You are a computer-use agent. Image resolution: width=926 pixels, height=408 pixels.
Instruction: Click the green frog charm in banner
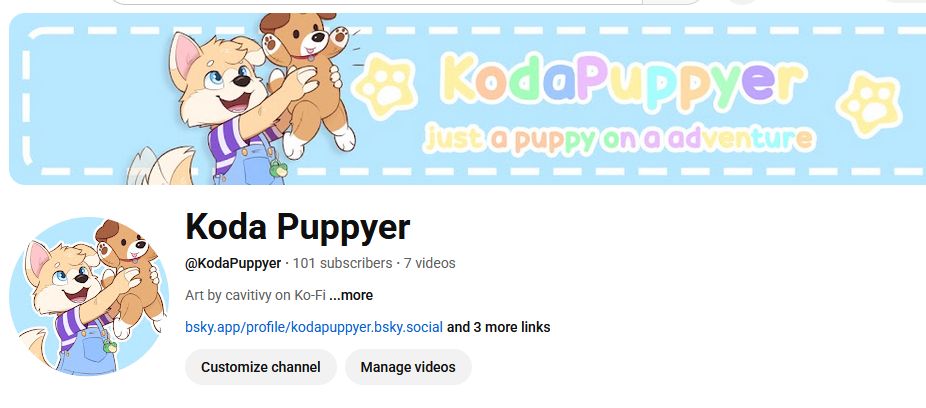click(278, 169)
